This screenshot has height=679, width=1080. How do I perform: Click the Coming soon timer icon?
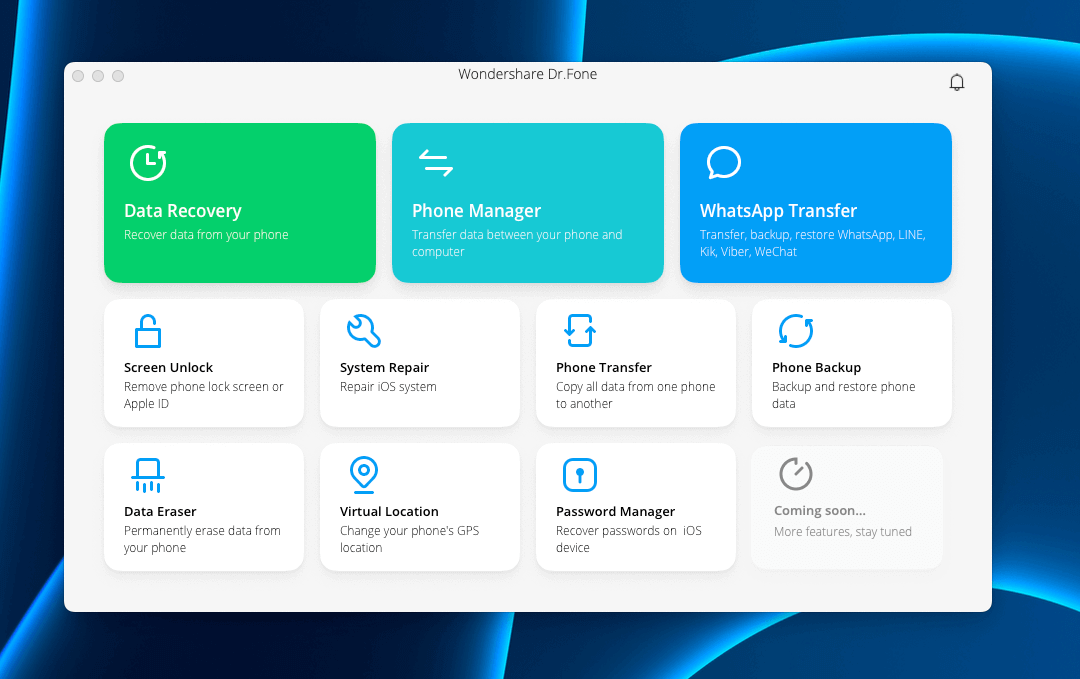[x=795, y=474]
